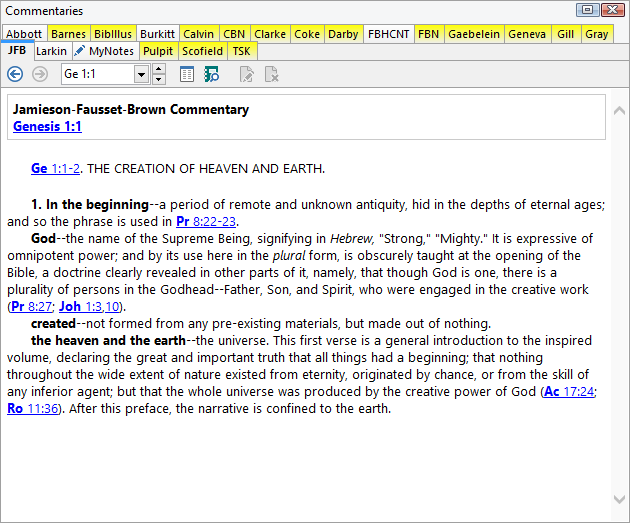
Task: Open the Genesis 1:1 heading link
Action: [47, 126]
